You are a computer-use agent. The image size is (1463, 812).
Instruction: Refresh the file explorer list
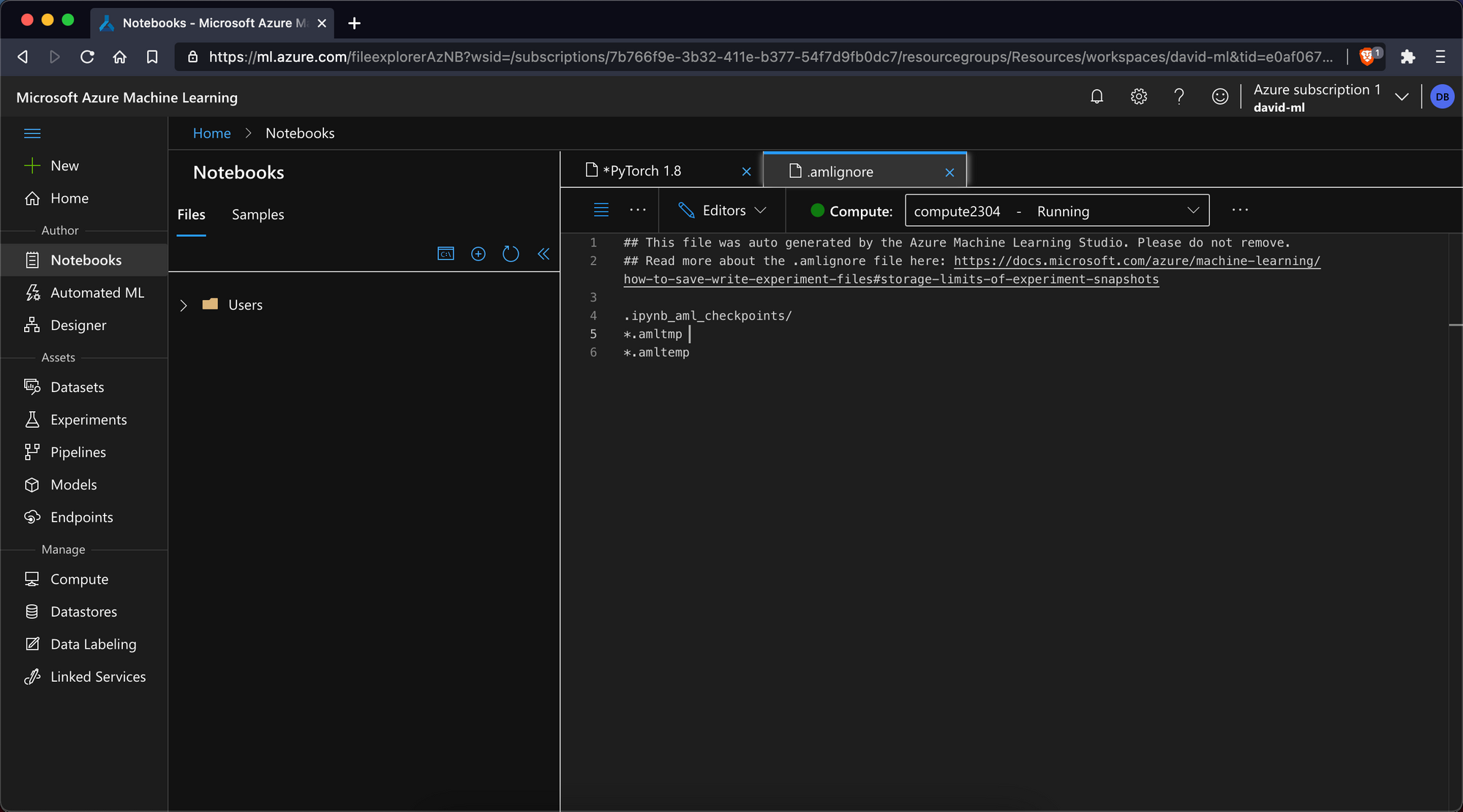coord(511,254)
